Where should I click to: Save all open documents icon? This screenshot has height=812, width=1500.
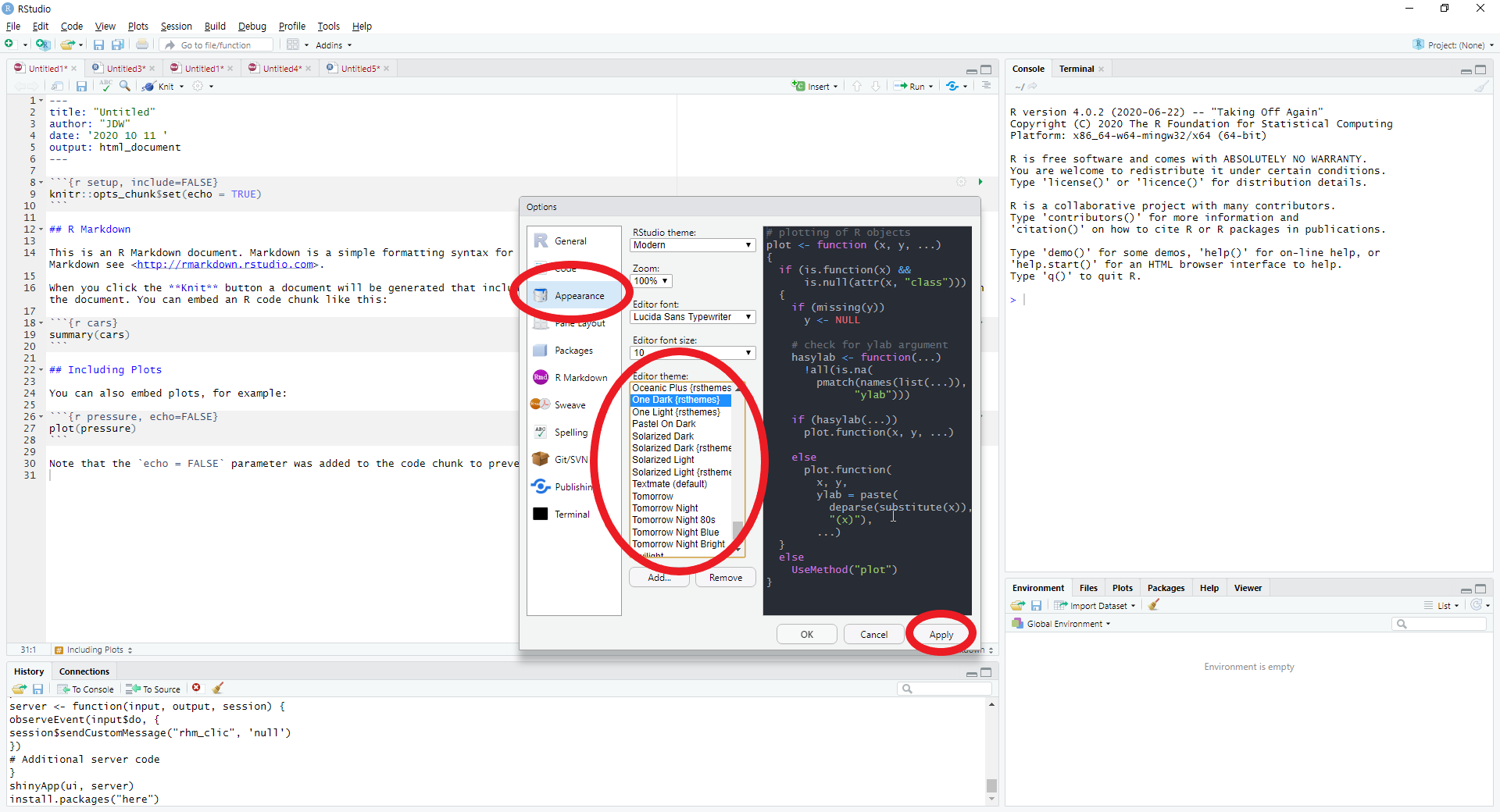point(118,45)
